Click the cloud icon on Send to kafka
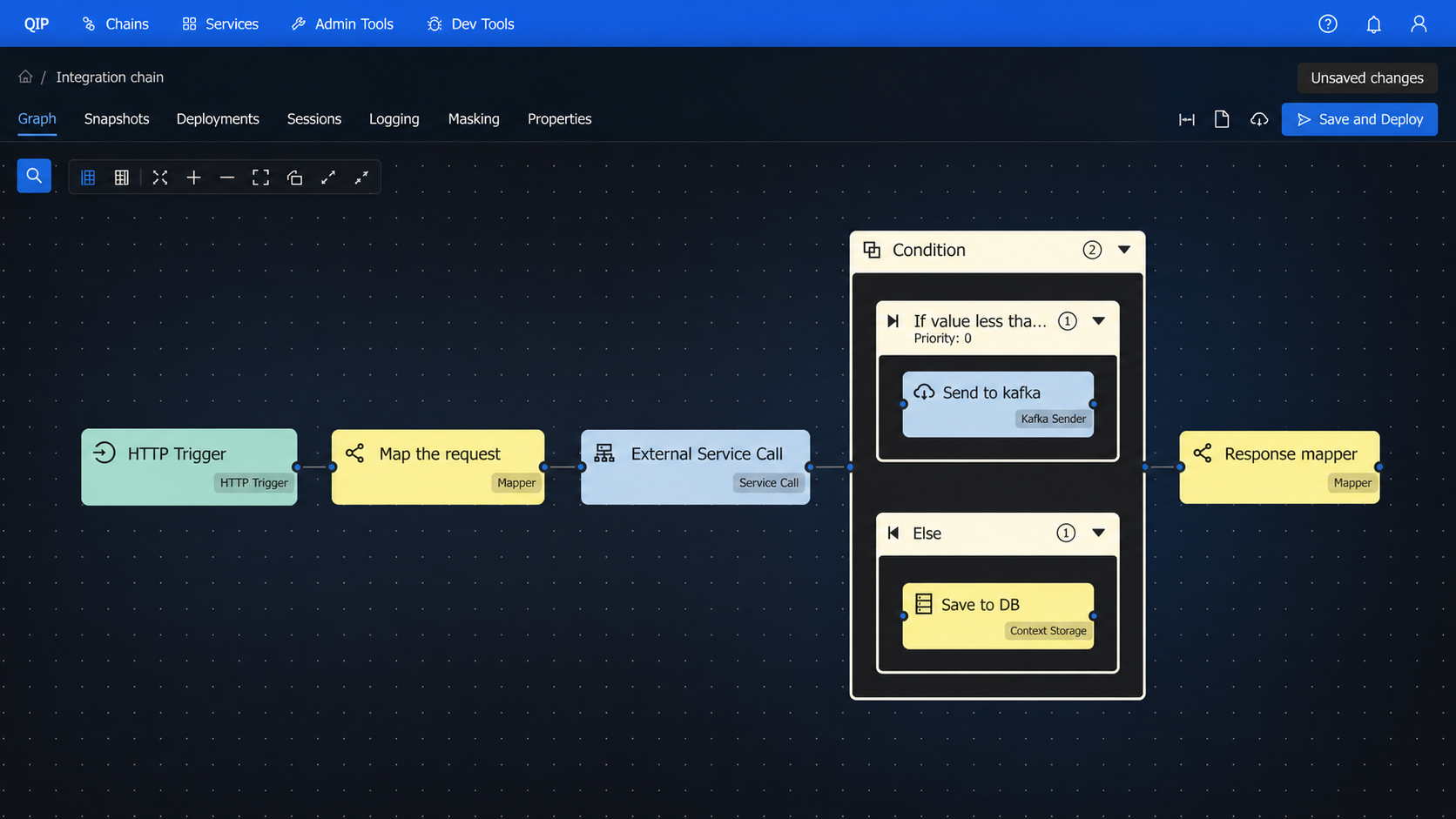Viewport: 1456px width, 819px height. coord(924,392)
